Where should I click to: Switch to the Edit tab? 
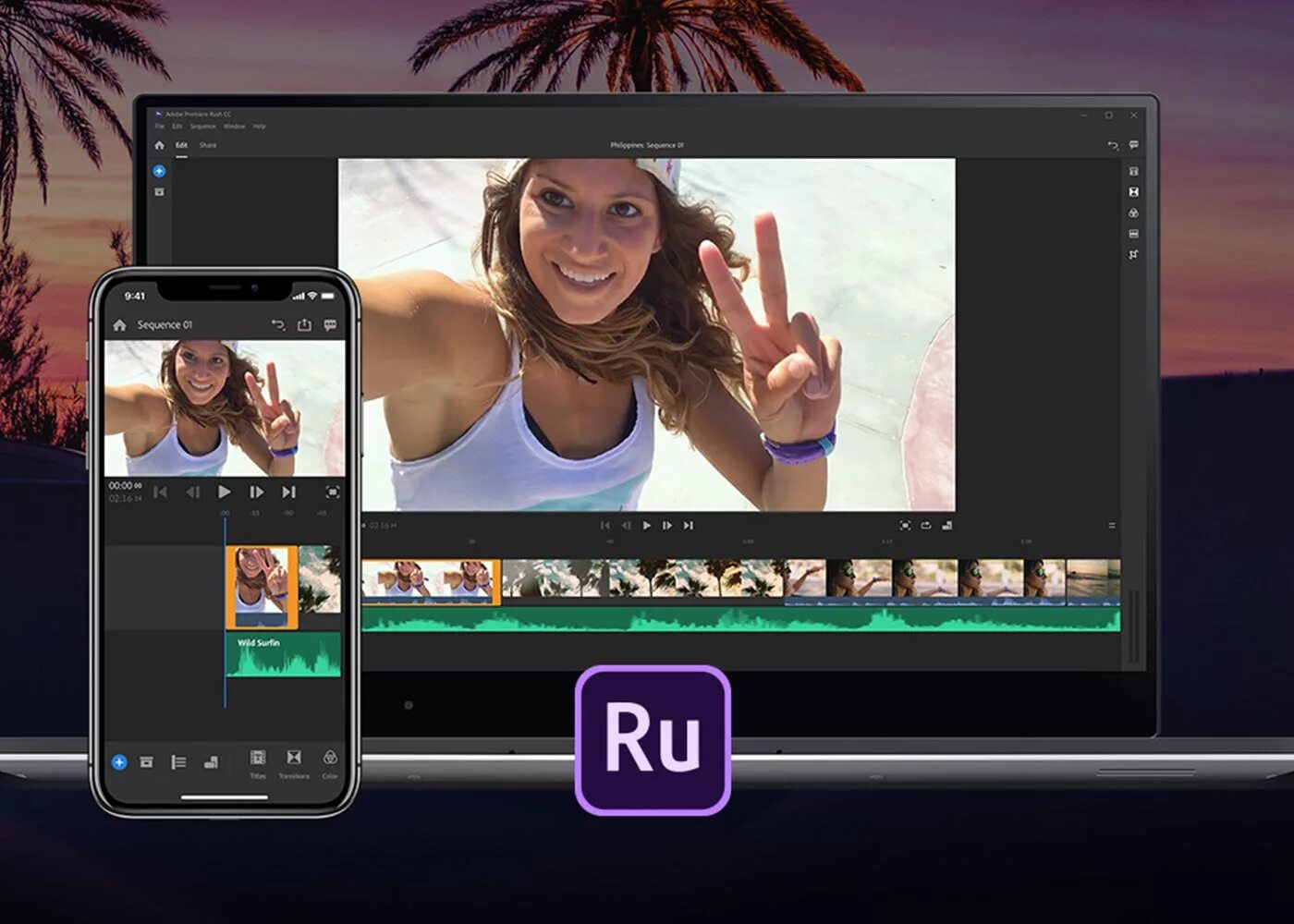(x=181, y=145)
